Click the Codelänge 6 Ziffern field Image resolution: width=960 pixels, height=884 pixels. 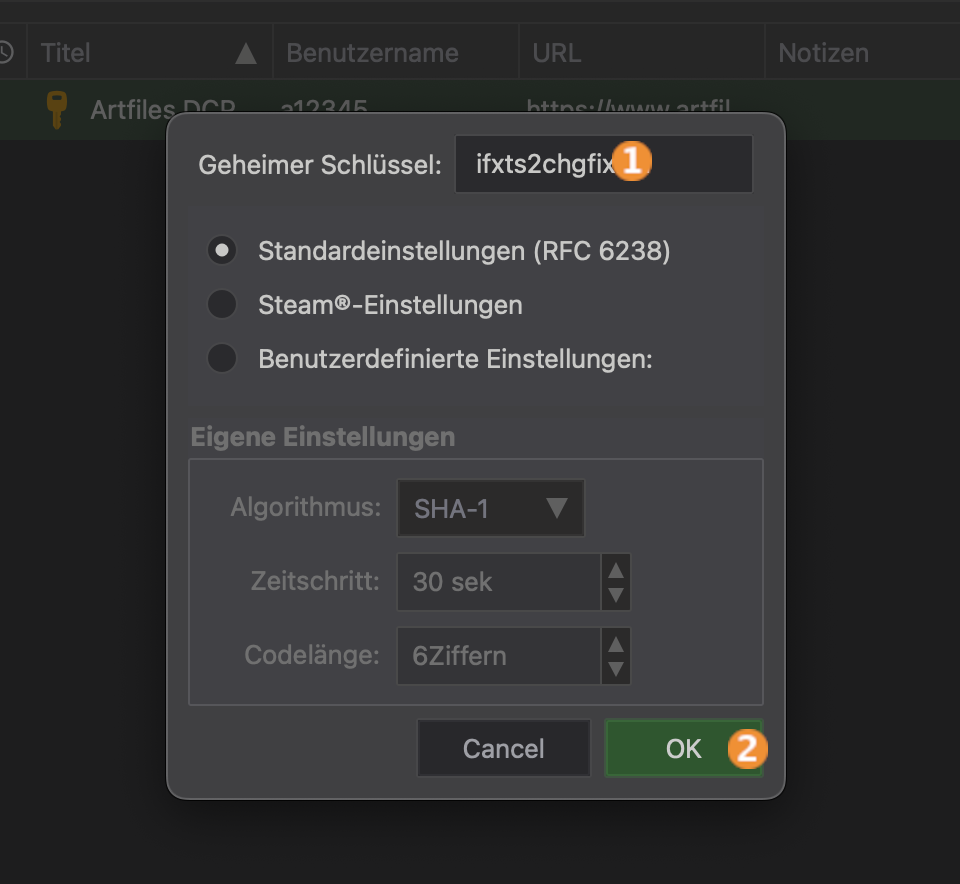pos(498,656)
